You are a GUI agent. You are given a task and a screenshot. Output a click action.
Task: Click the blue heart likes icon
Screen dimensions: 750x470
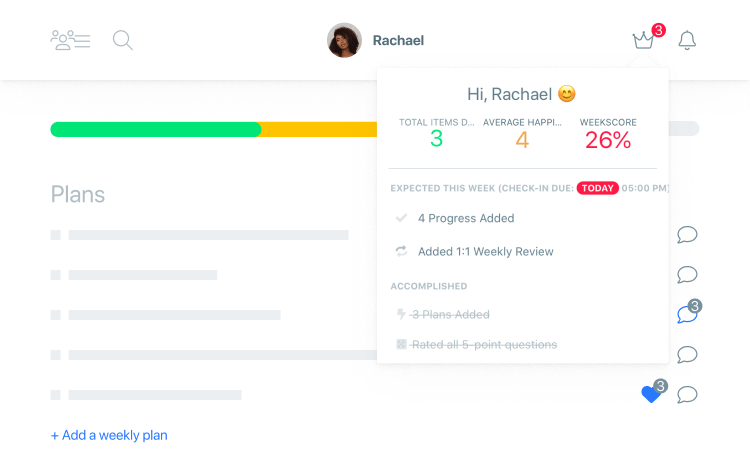coord(651,394)
